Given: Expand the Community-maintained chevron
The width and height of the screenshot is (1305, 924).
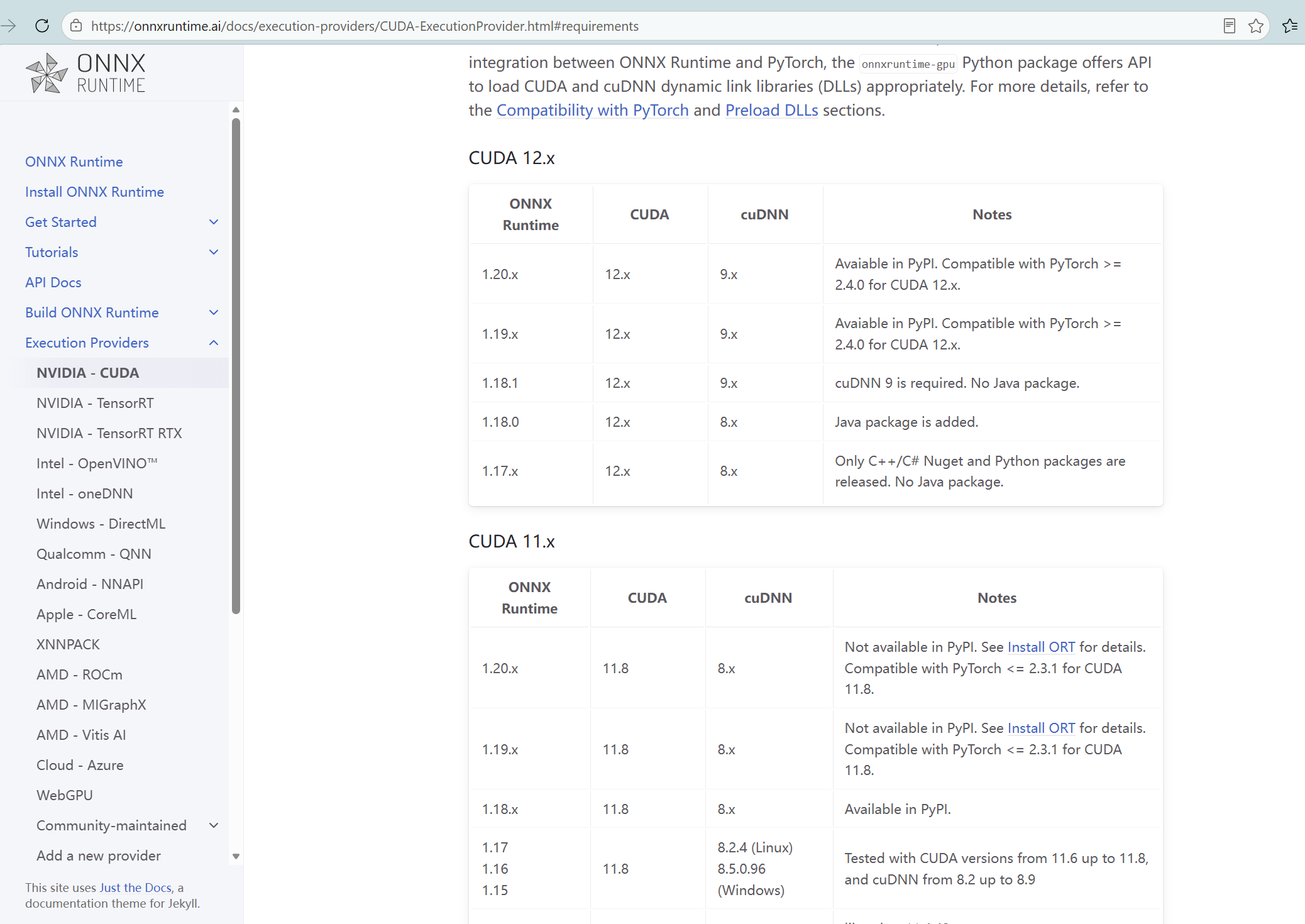Looking at the screenshot, I should [x=214, y=825].
